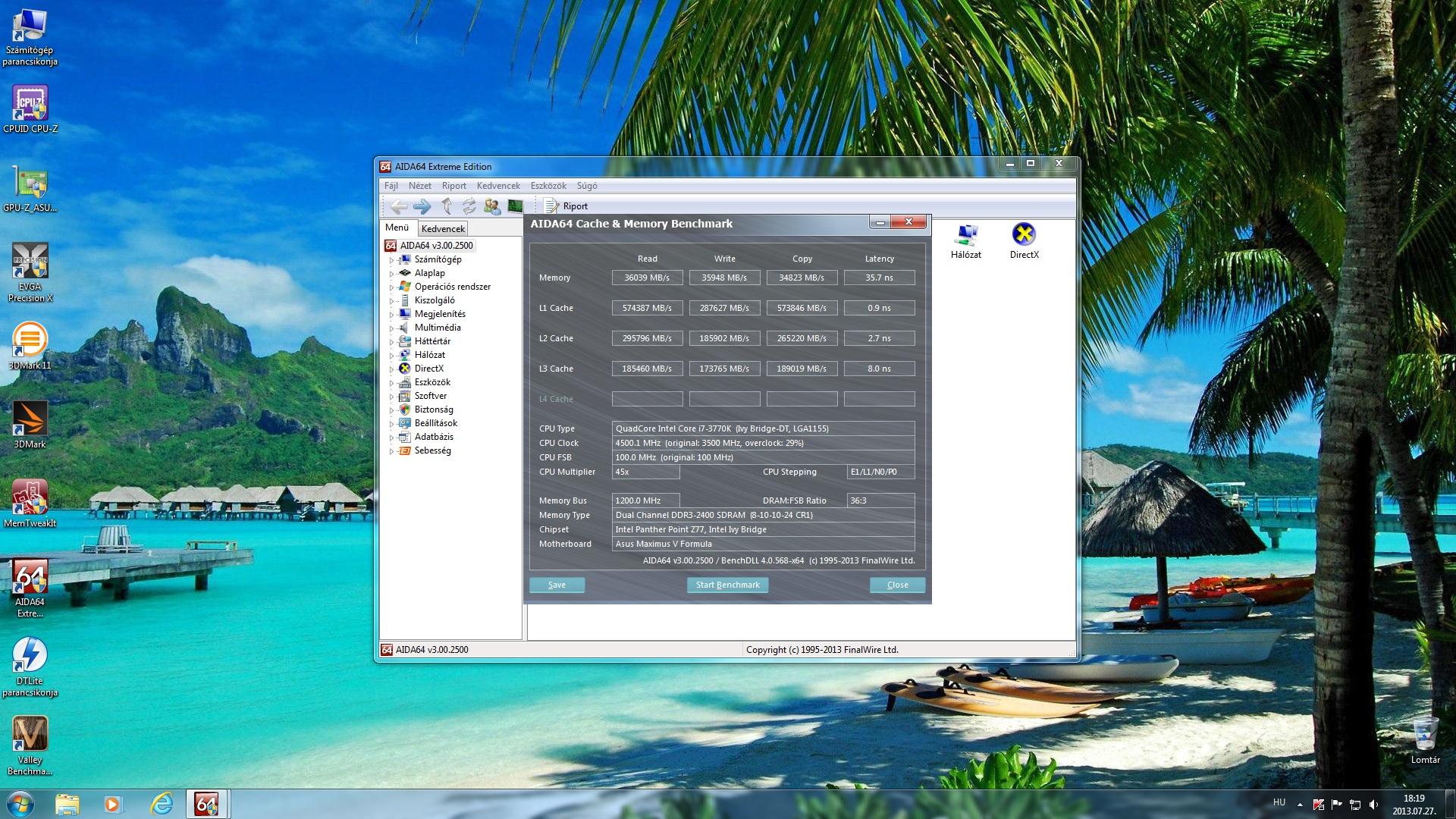Click the Start Benchmark button
The image size is (1456, 819).
point(727,585)
